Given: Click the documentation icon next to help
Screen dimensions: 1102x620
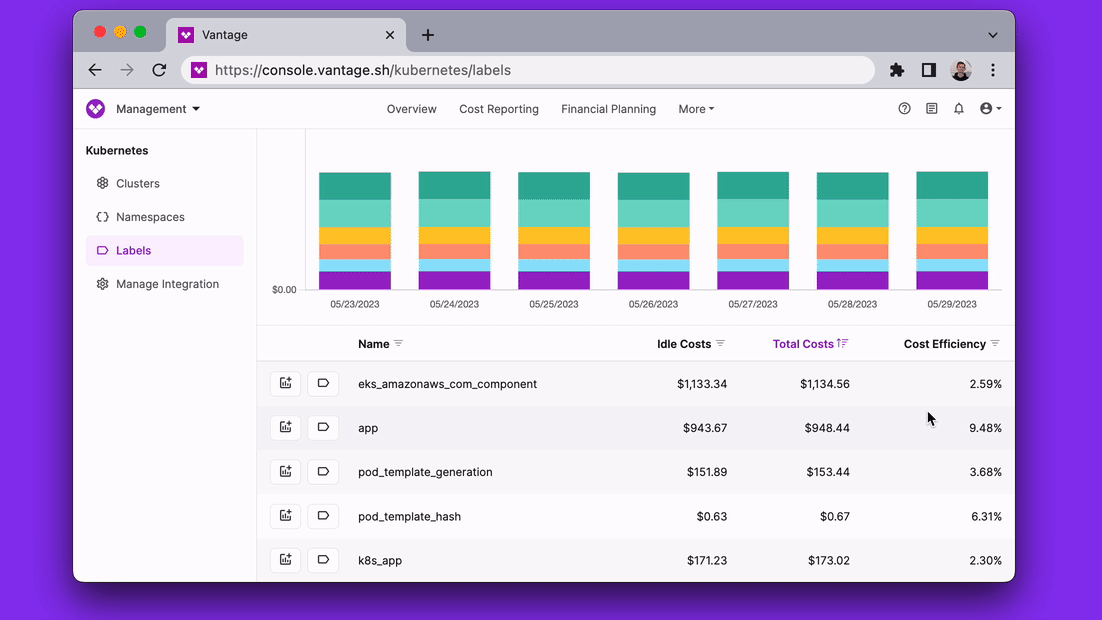Looking at the screenshot, I should click(x=931, y=108).
